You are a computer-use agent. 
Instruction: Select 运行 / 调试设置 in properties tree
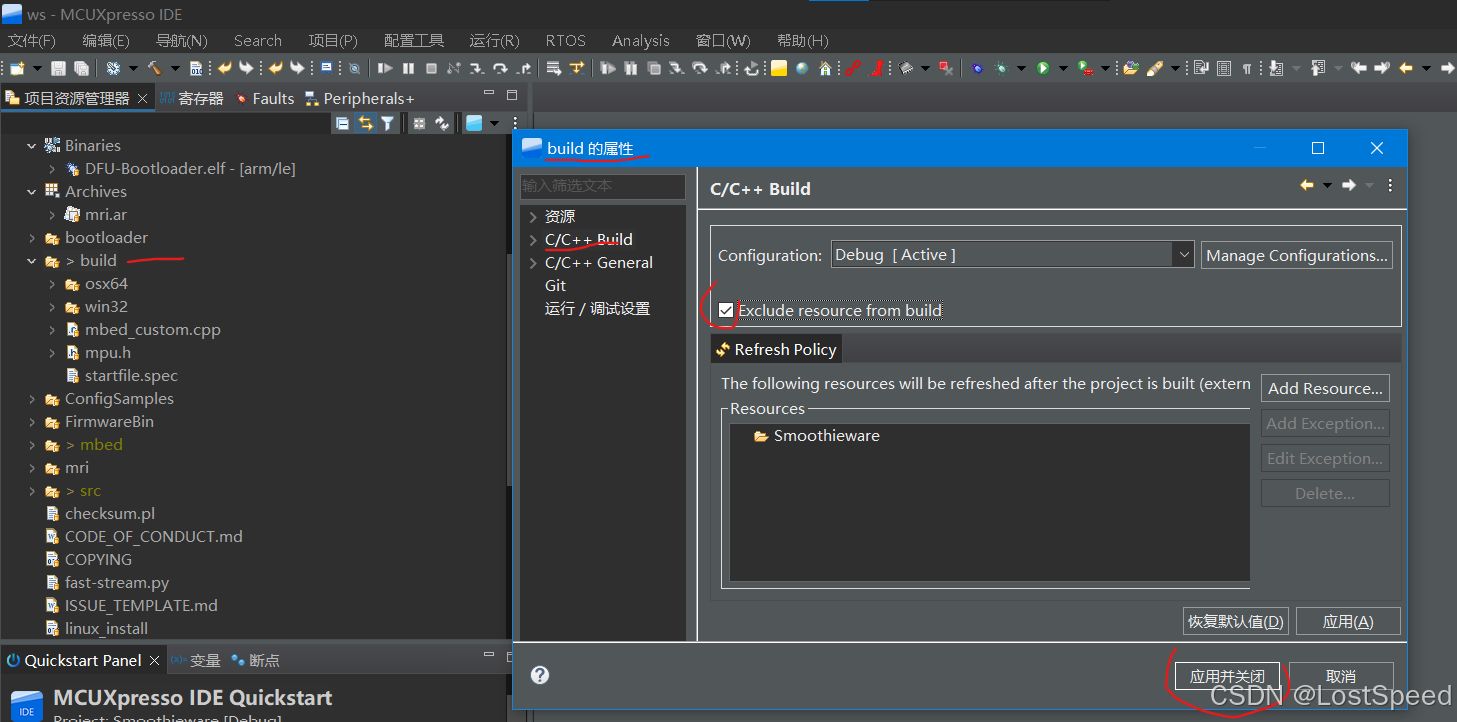[x=597, y=309]
